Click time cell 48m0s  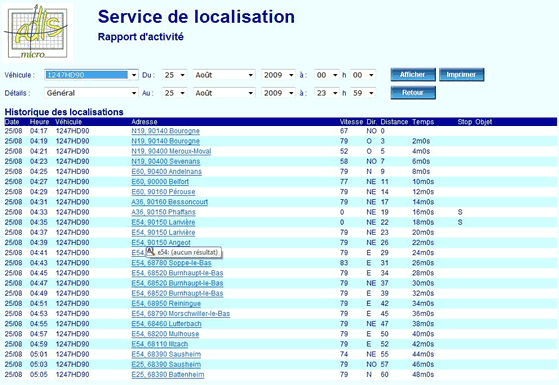pyautogui.click(x=423, y=375)
